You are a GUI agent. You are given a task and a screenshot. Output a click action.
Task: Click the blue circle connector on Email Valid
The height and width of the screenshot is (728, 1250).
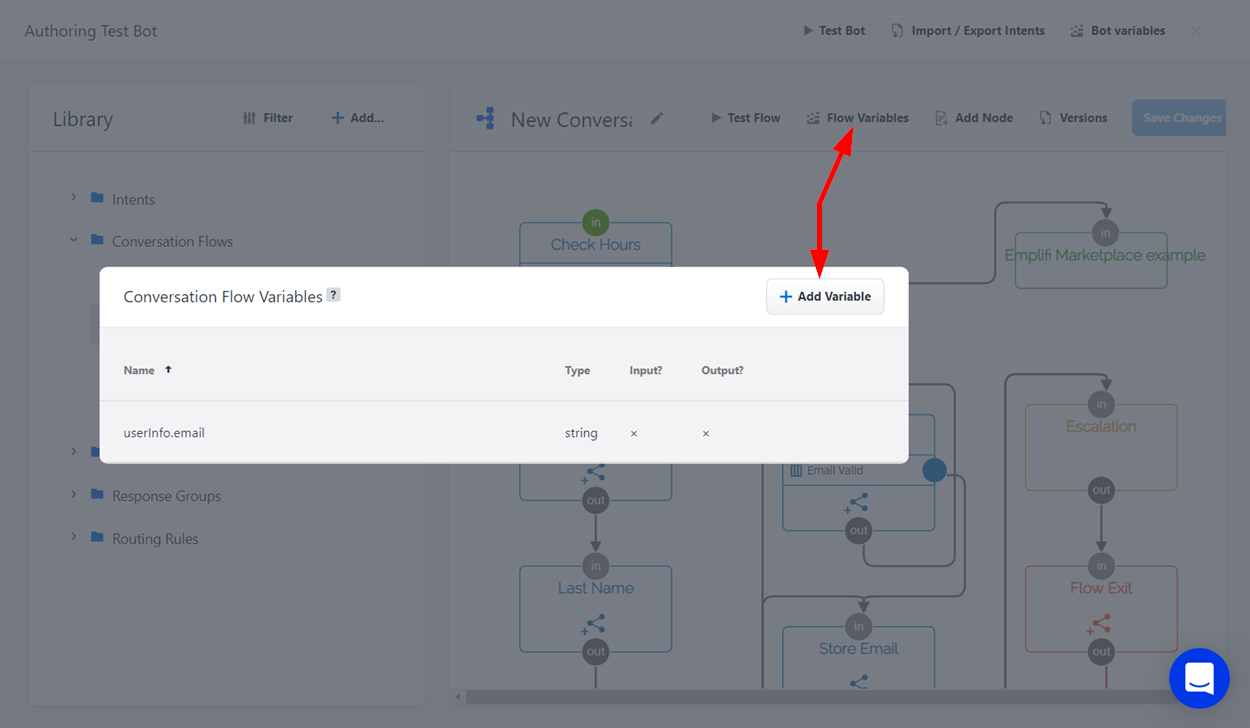[x=934, y=470]
